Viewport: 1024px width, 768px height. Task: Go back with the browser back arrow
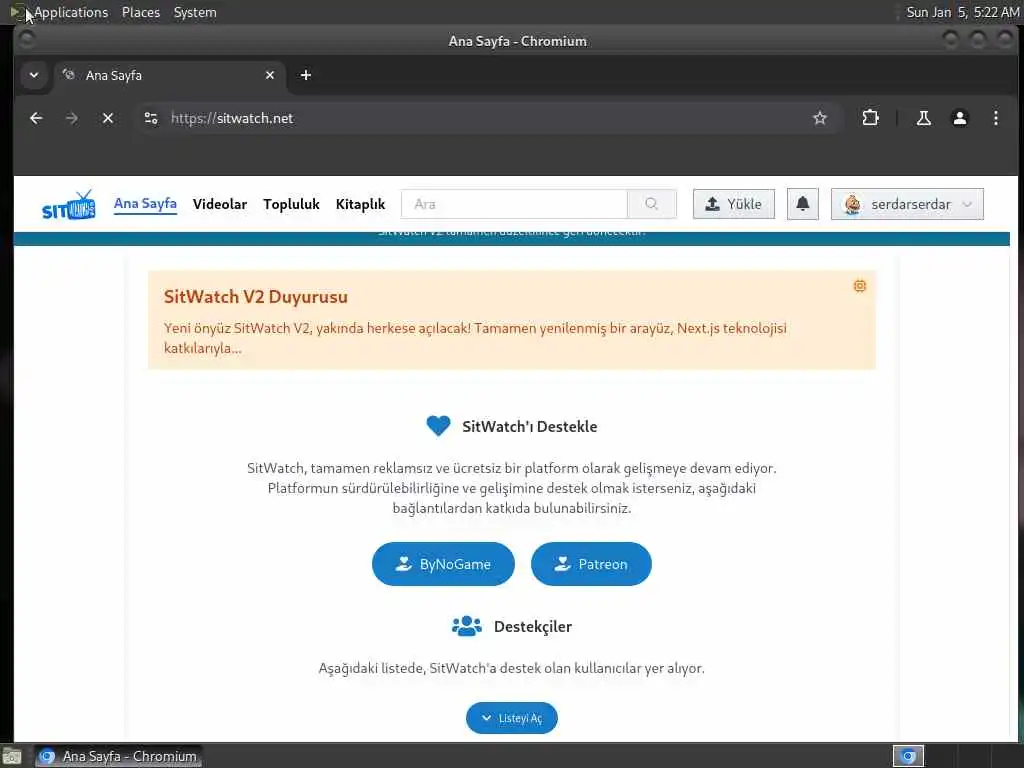(x=37, y=118)
